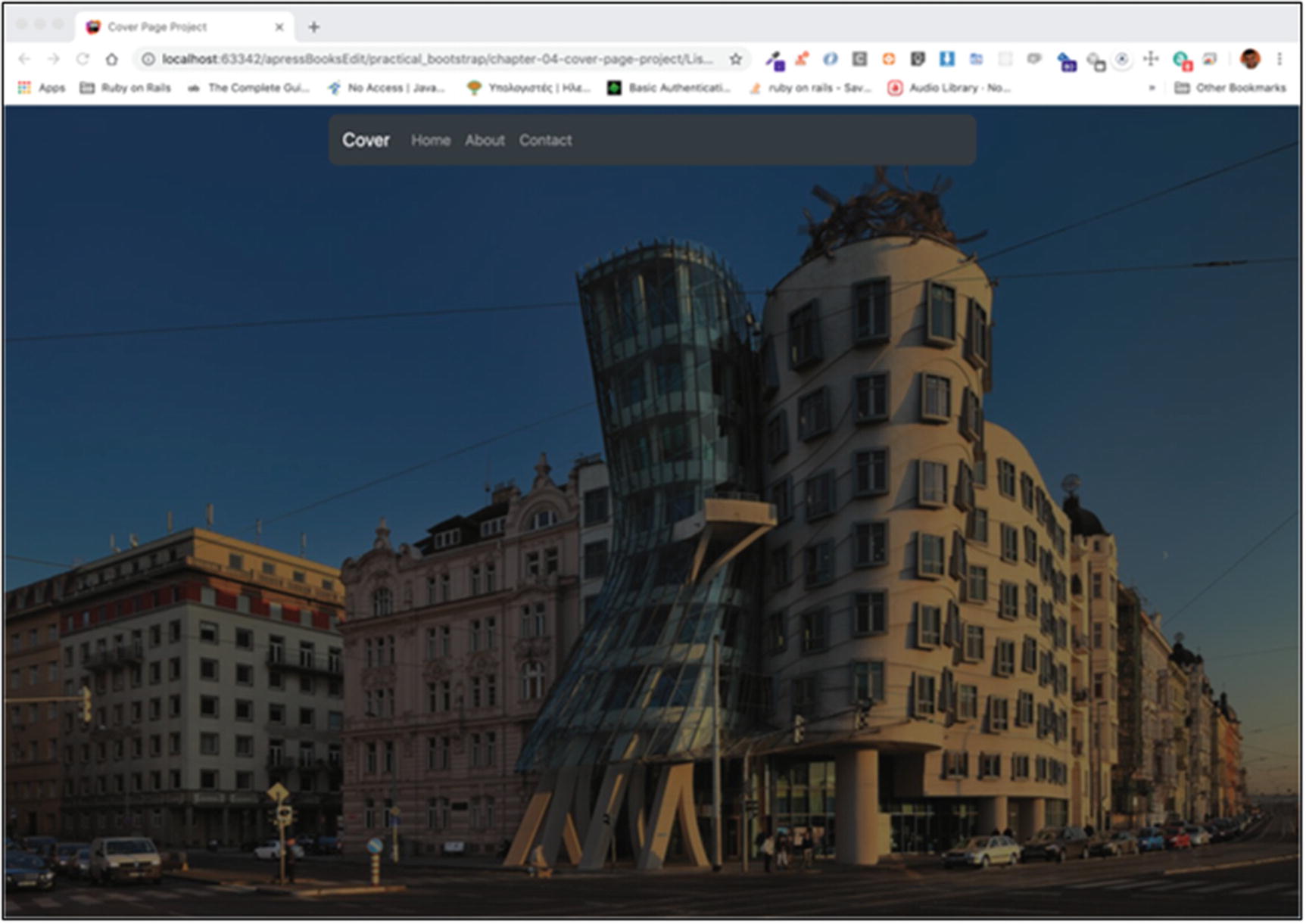
Task: Open the Other Bookmarks folder
Action: 1230,88
